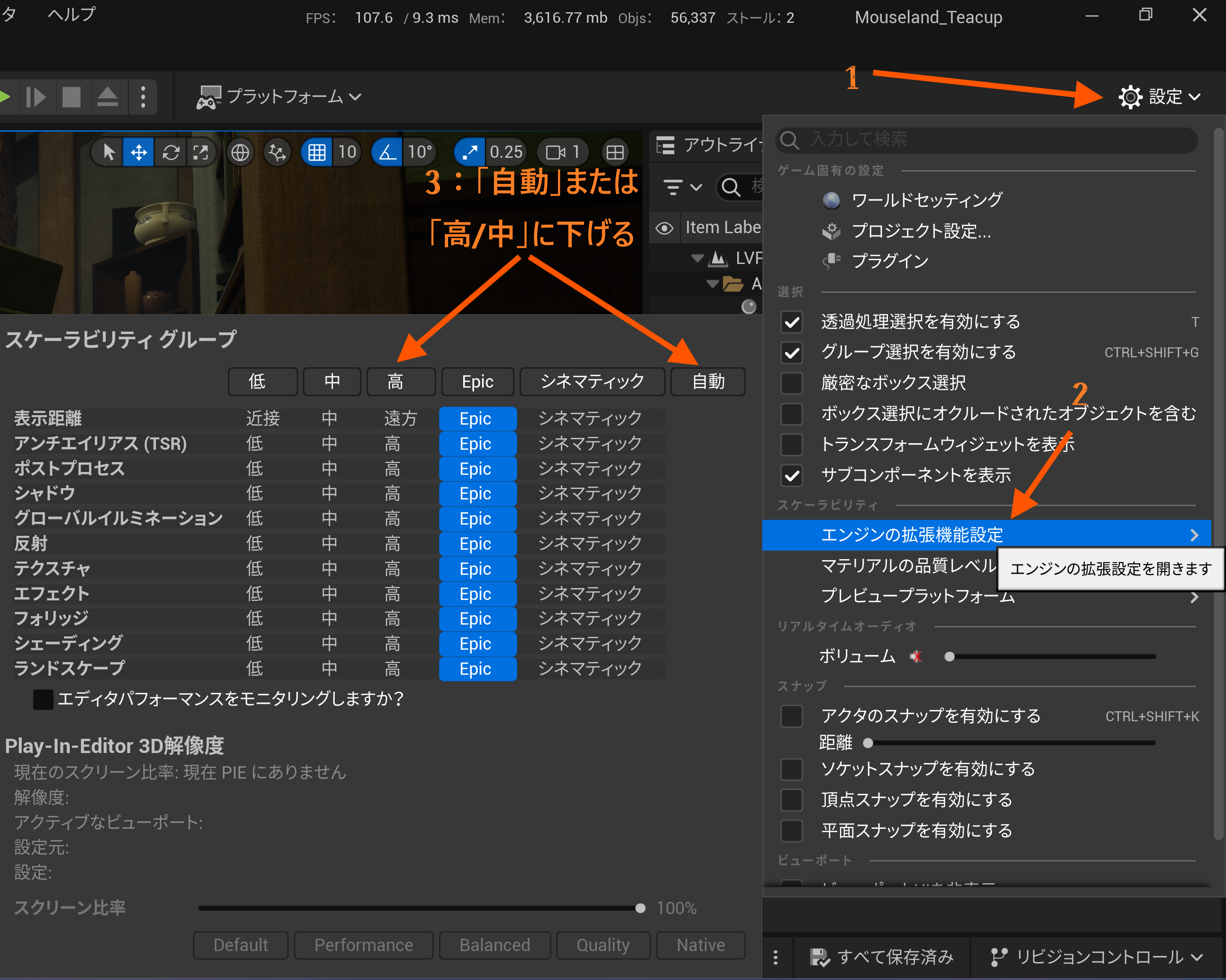1226x980 pixels.
Task: Enable ソケットスナップを有効にする checkbox
Action: tap(792, 770)
